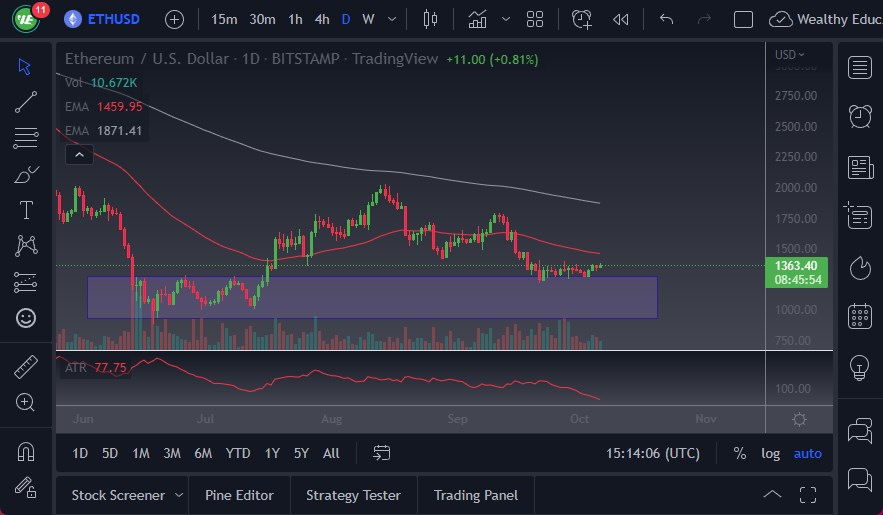Toggle the percent scale option
The width and height of the screenshot is (883, 515).
click(x=739, y=453)
